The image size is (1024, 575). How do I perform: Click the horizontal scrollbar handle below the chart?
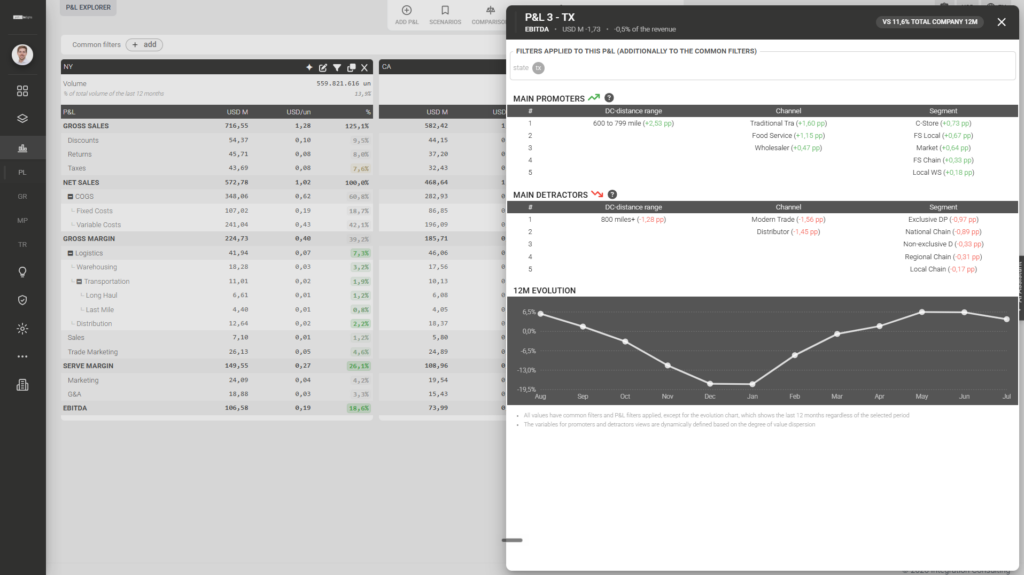pyautogui.click(x=512, y=540)
